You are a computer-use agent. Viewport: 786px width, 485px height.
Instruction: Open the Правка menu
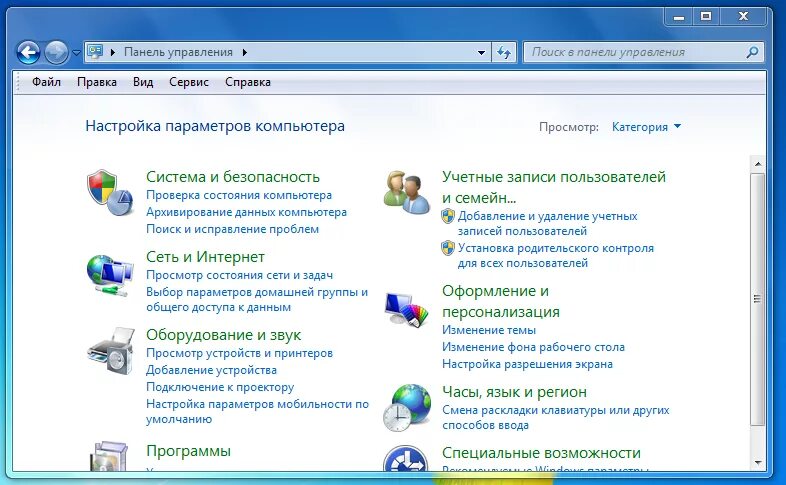[97, 82]
